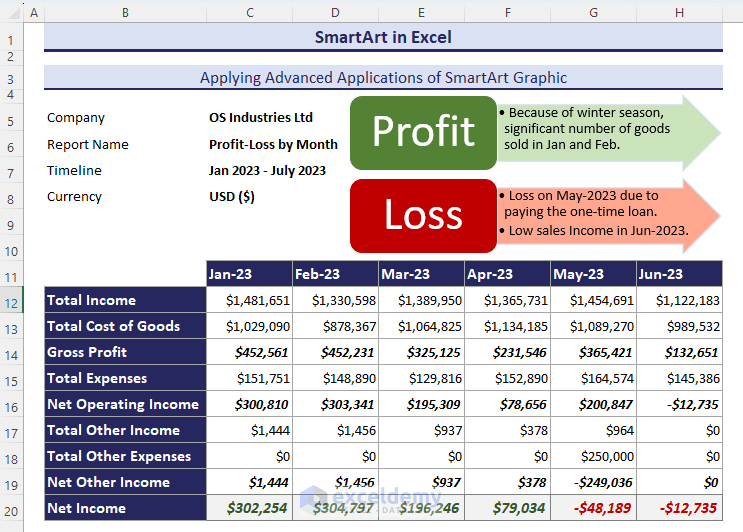Screen dimensions: 743x532
Task: Select column H header
Action: tap(680, 13)
